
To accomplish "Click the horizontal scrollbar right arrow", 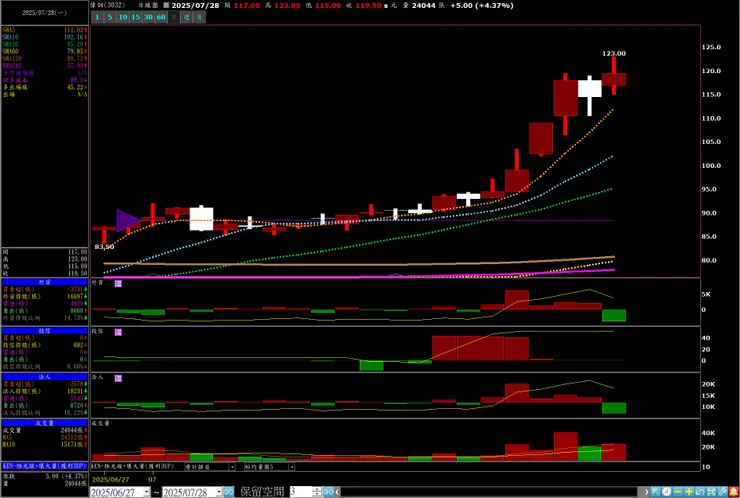I will pos(646,492).
